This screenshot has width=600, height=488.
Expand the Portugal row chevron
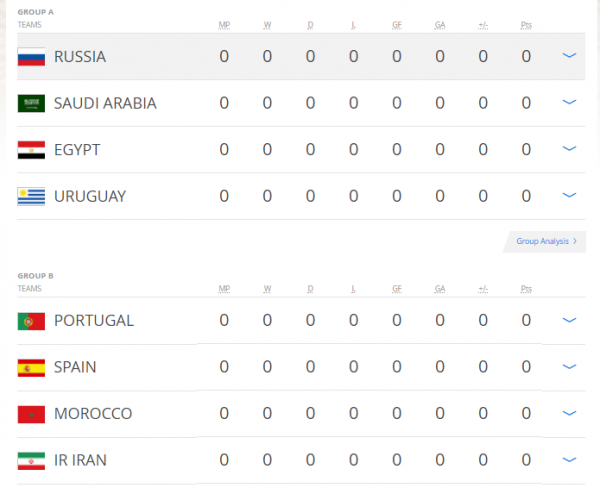coord(570,320)
